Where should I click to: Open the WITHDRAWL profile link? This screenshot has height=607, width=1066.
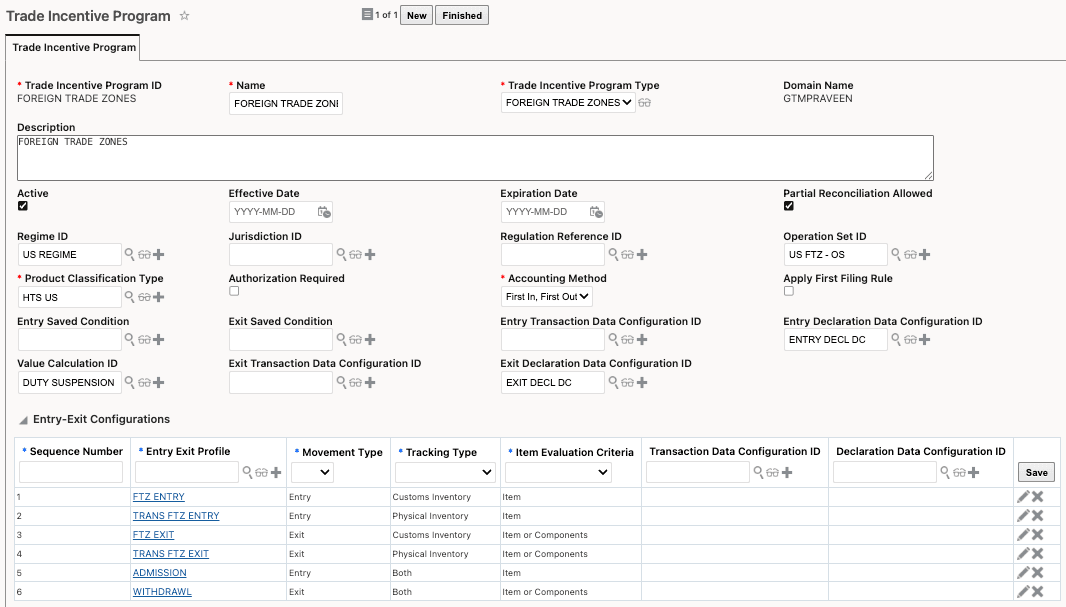pos(162,592)
